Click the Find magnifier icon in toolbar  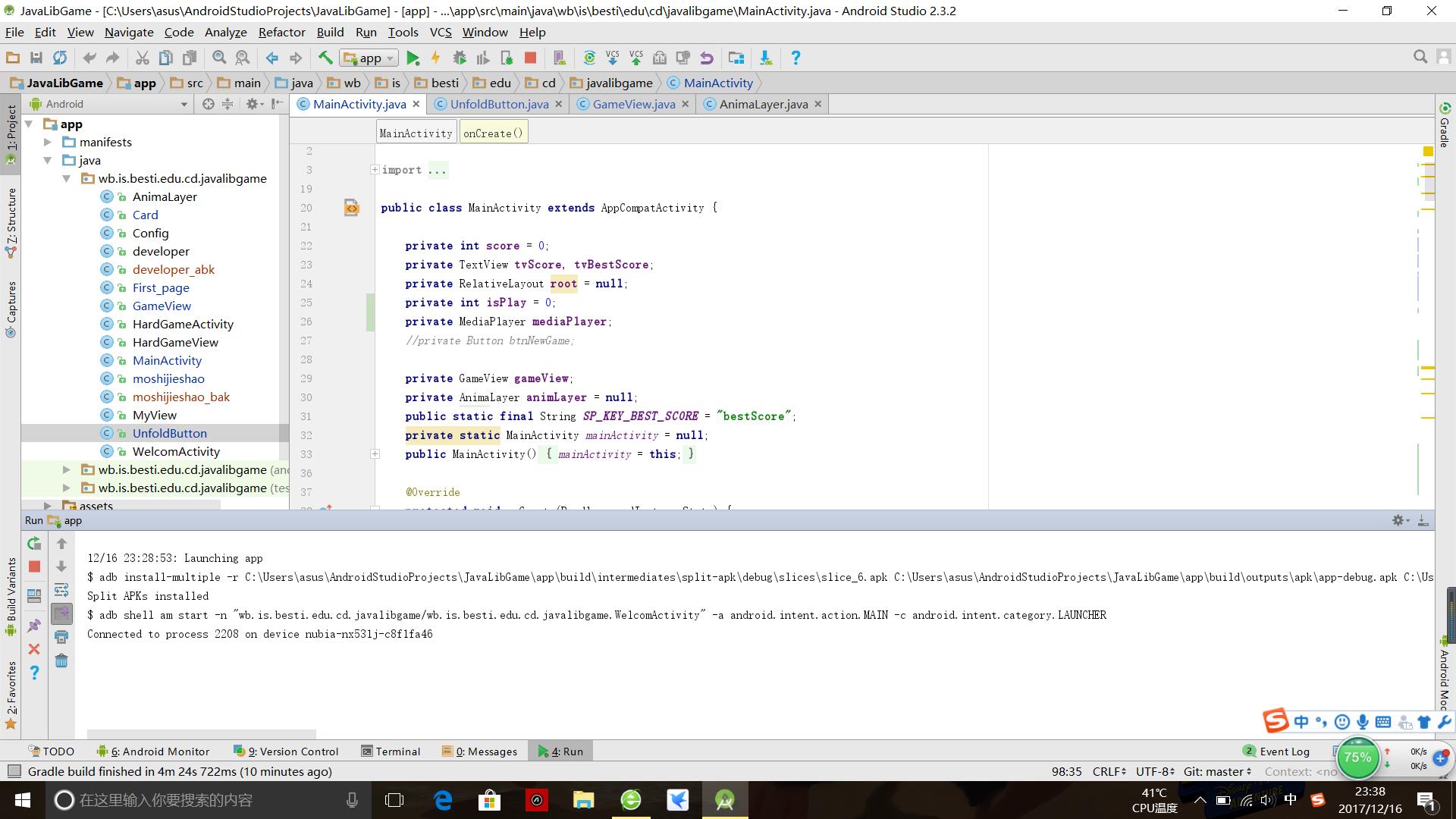pyautogui.click(x=219, y=58)
